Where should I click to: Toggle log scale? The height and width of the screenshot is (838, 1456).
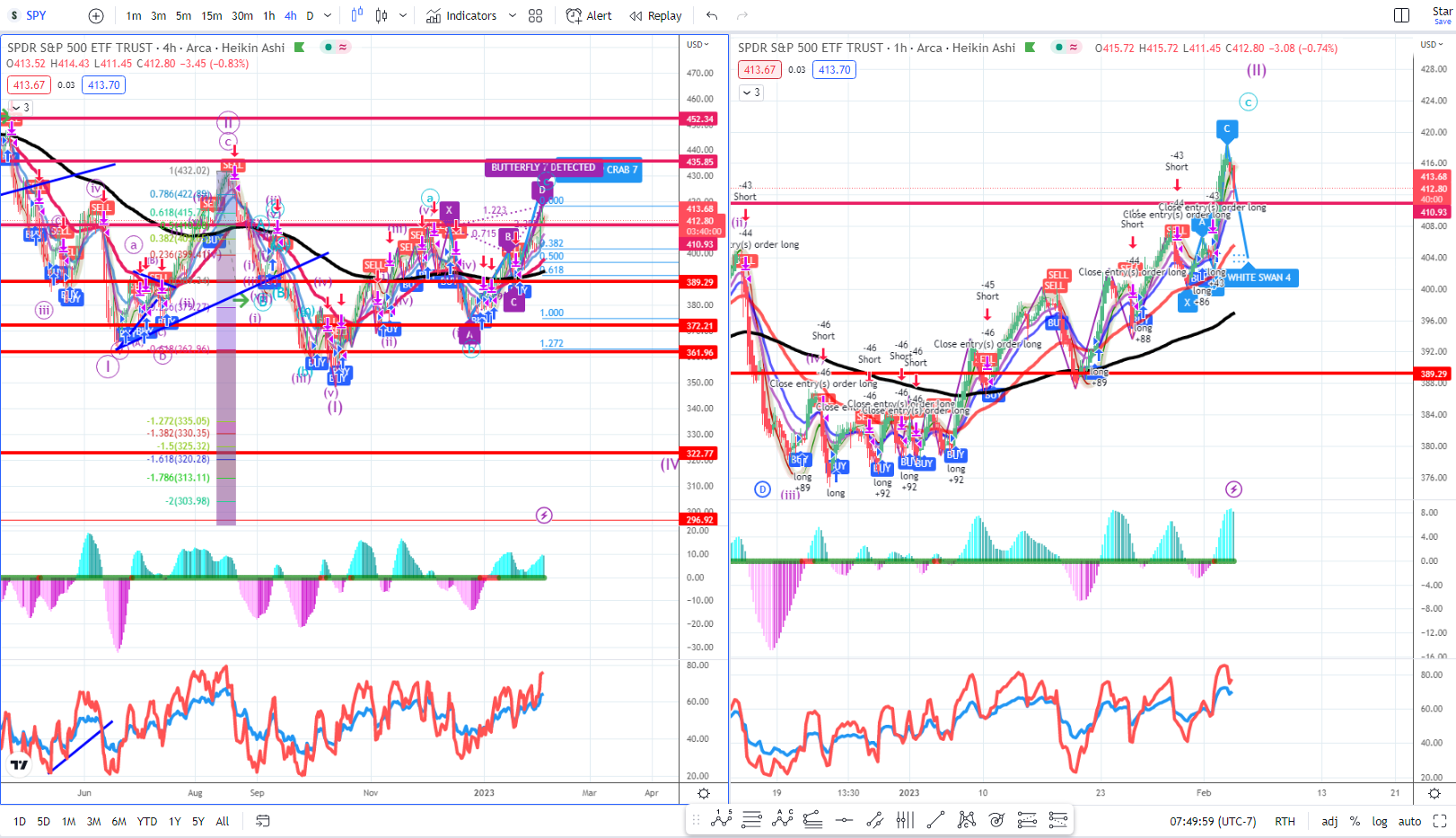pyautogui.click(x=1380, y=821)
